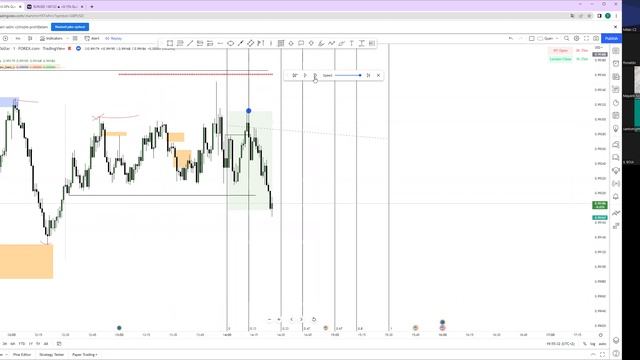Click the blue restart button in notification bar

(70, 27)
